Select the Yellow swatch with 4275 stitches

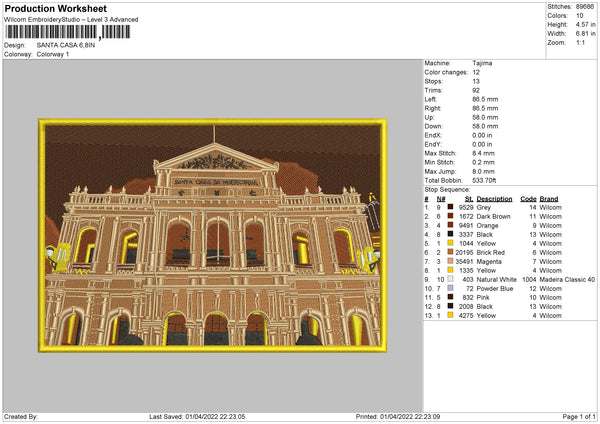click(450, 315)
